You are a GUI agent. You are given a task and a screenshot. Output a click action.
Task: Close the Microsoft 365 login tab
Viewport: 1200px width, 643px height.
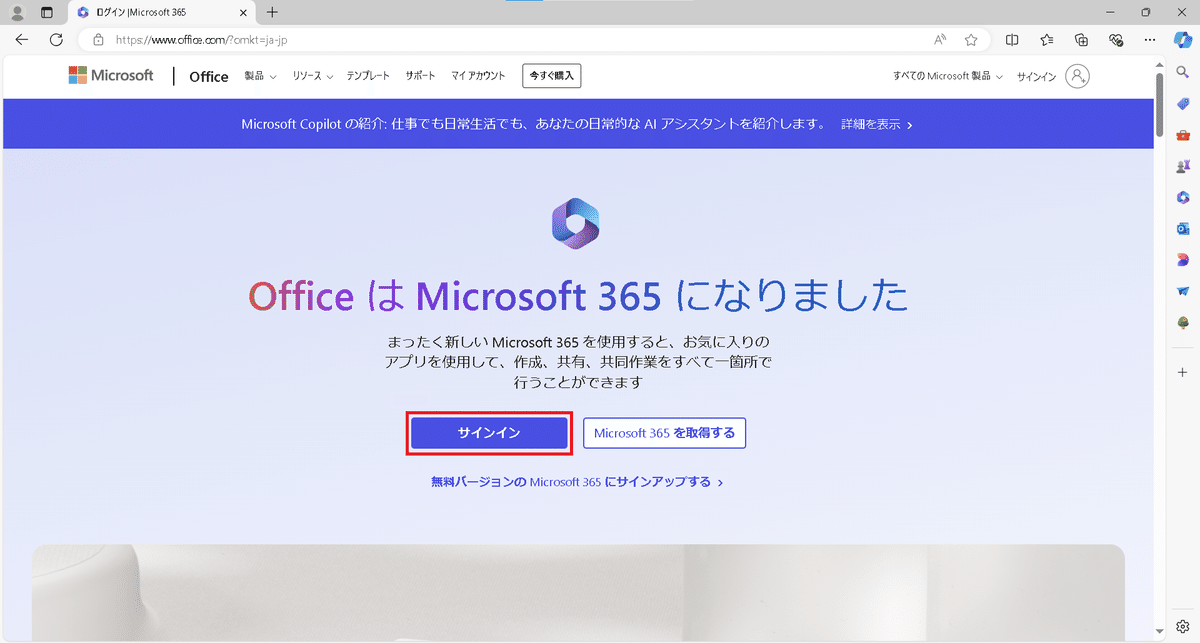click(243, 12)
